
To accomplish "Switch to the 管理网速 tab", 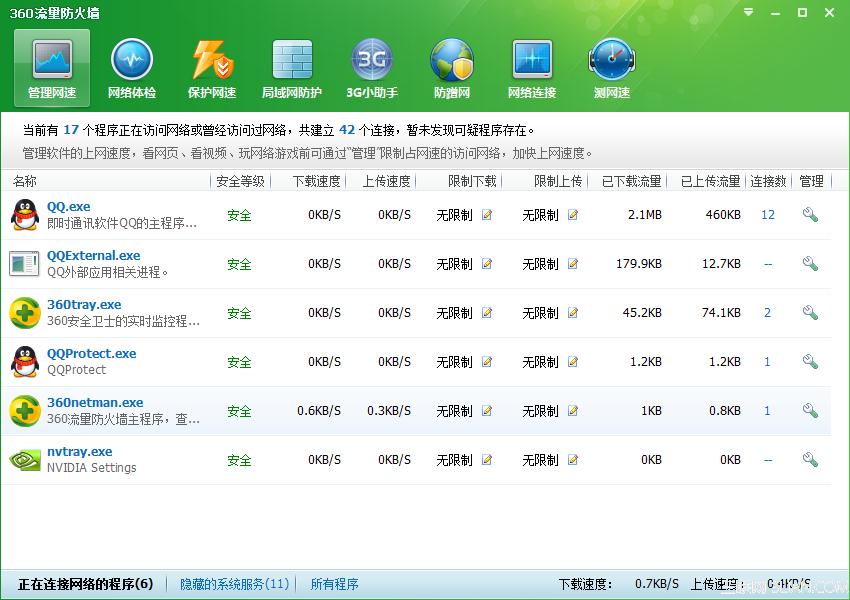I will 51,67.
